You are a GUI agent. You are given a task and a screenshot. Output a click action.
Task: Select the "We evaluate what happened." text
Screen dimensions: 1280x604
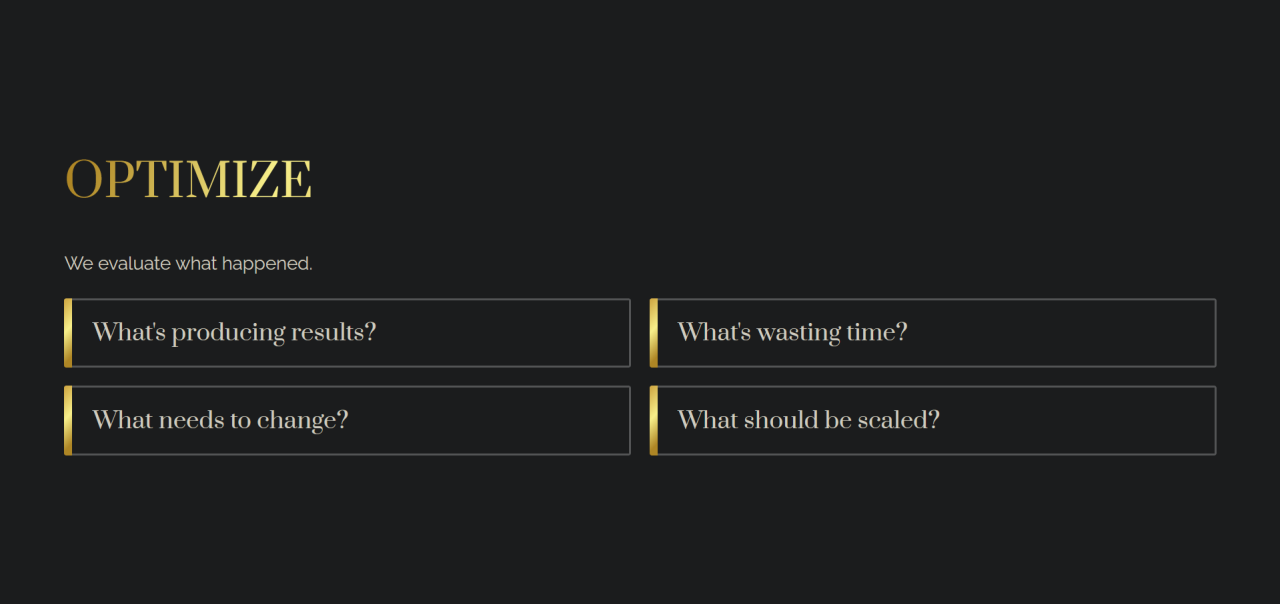[188, 263]
